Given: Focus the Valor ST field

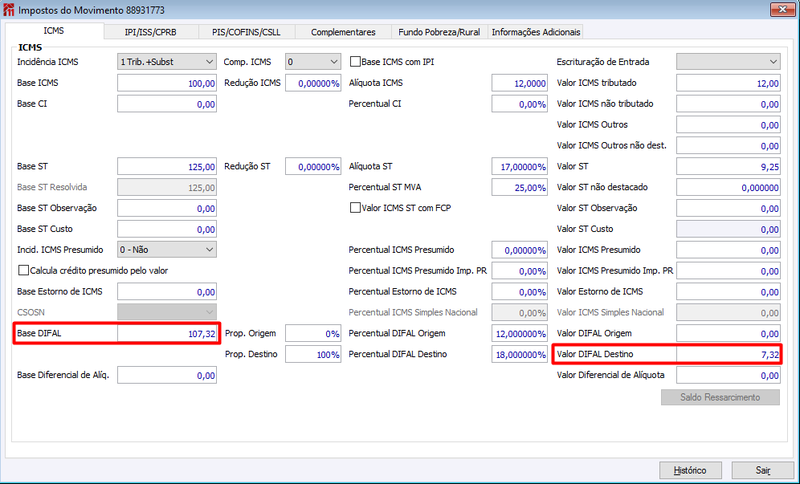Looking at the screenshot, I should click(x=728, y=167).
